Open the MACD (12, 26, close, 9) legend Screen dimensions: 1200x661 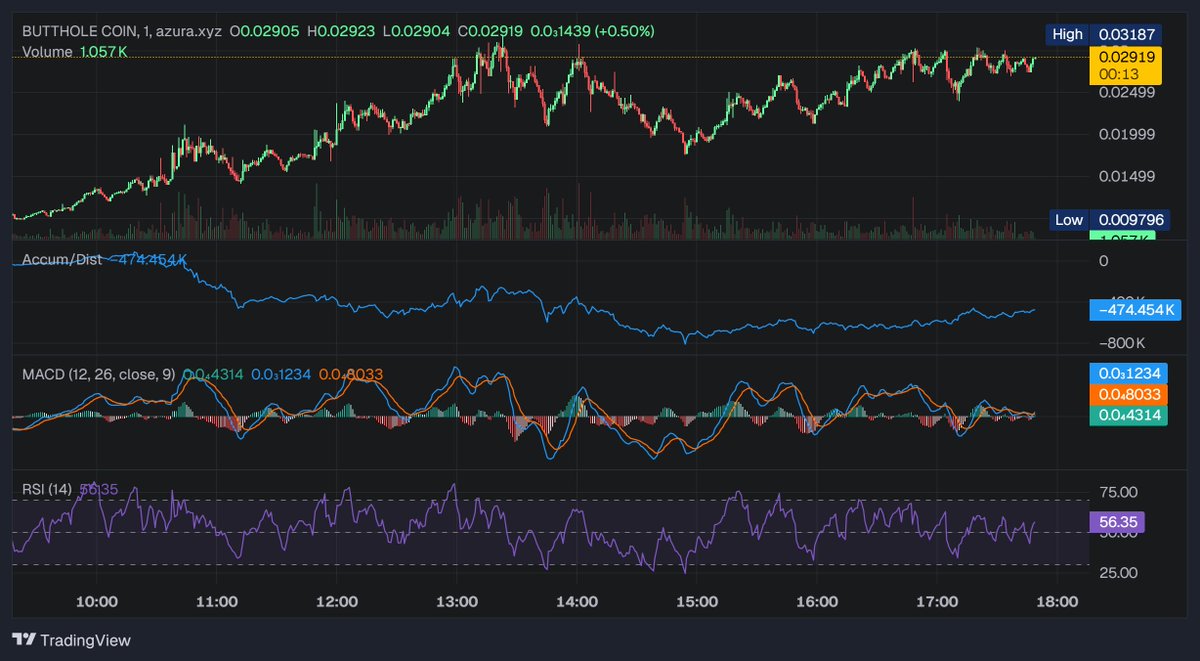point(99,374)
